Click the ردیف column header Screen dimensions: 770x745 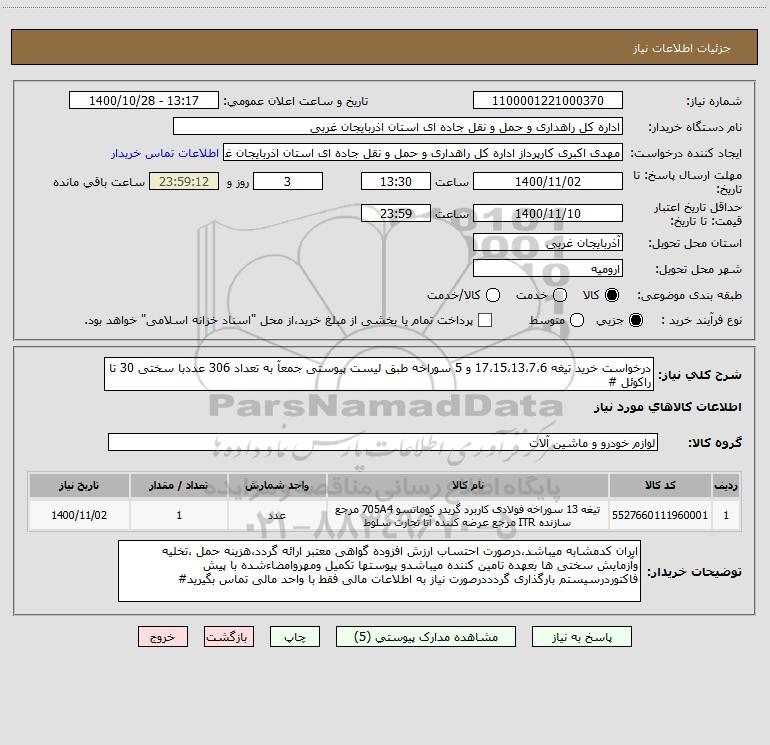[x=726, y=485]
